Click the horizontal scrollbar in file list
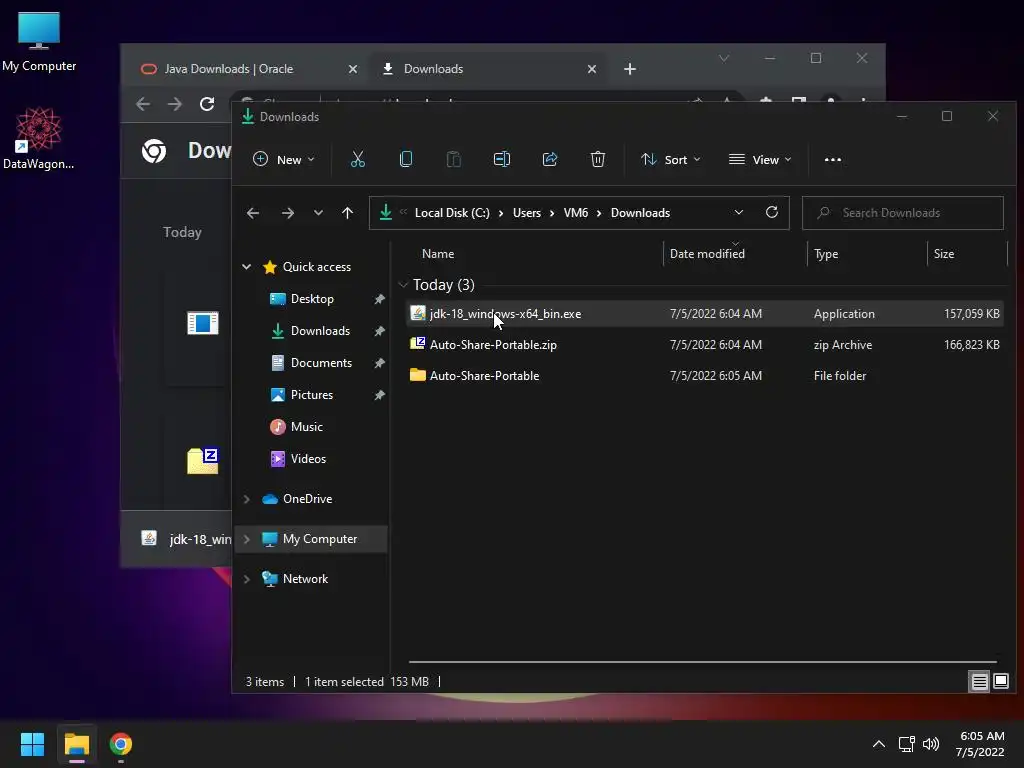 pyautogui.click(x=702, y=662)
